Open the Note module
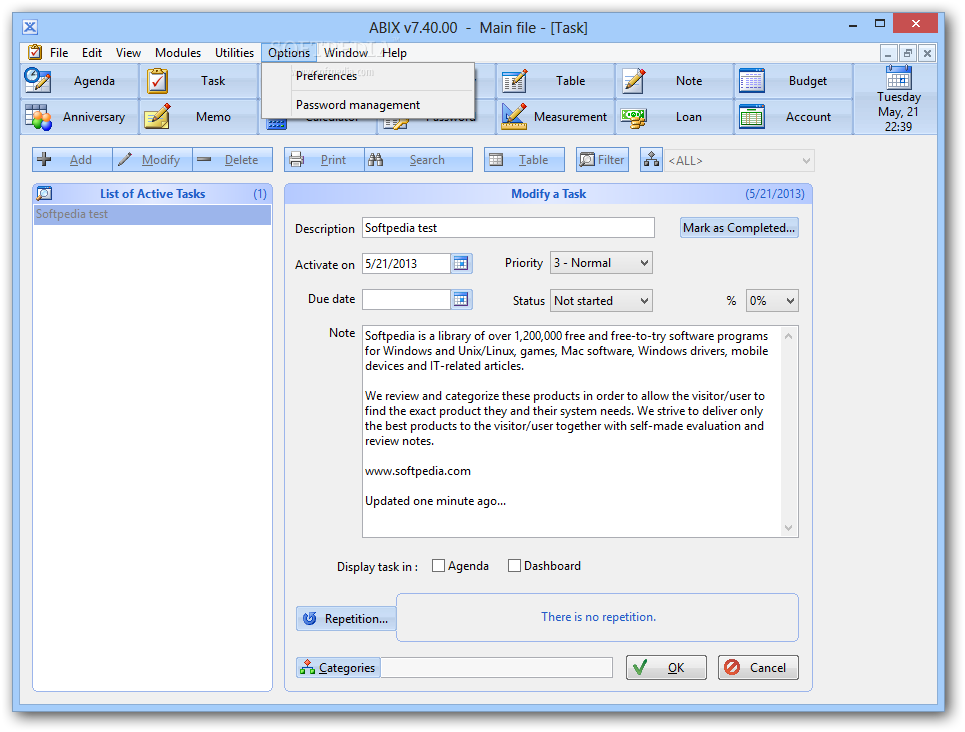 coord(675,81)
